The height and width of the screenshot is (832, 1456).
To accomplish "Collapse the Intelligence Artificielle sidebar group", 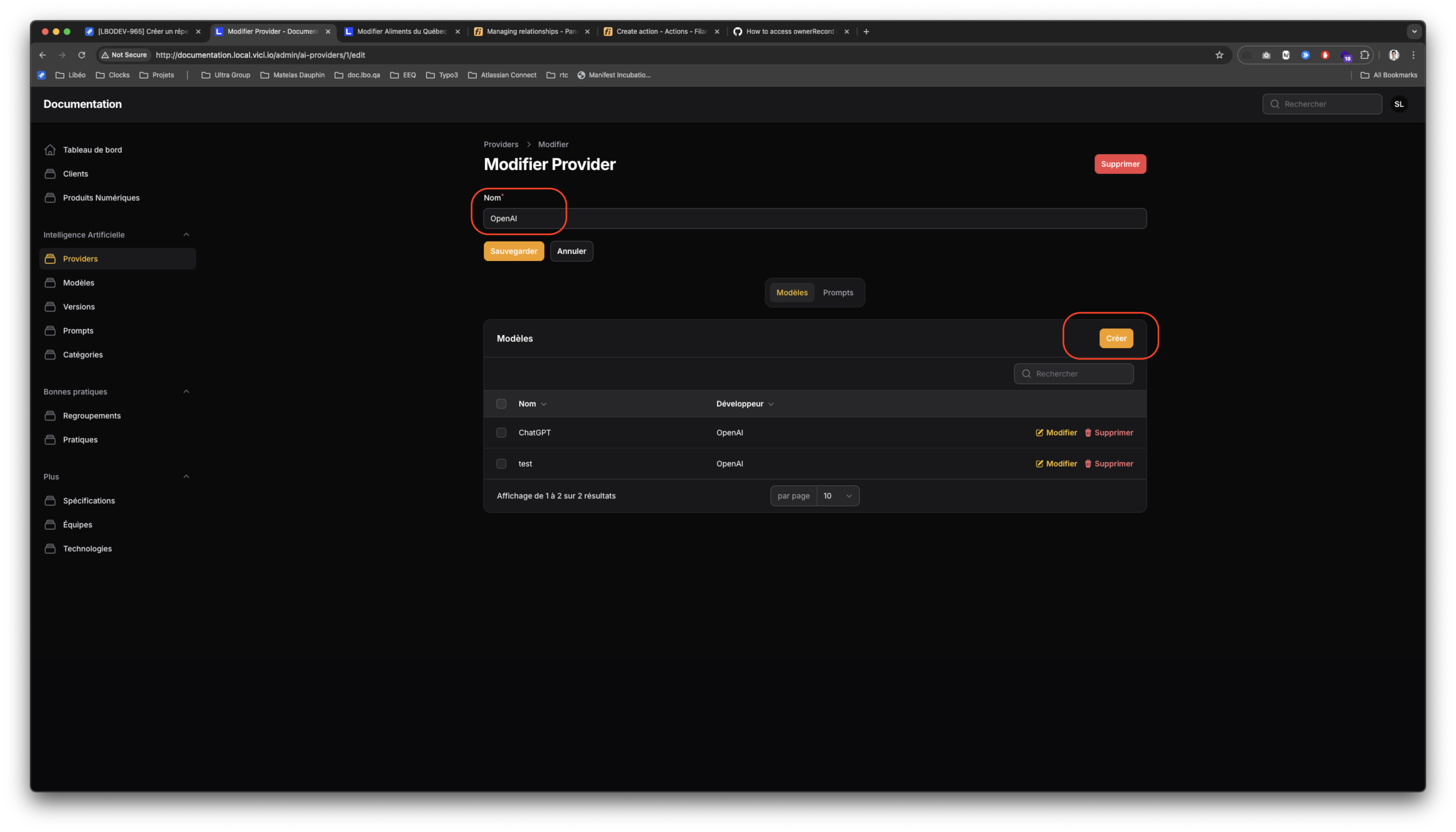I will [x=186, y=235].
